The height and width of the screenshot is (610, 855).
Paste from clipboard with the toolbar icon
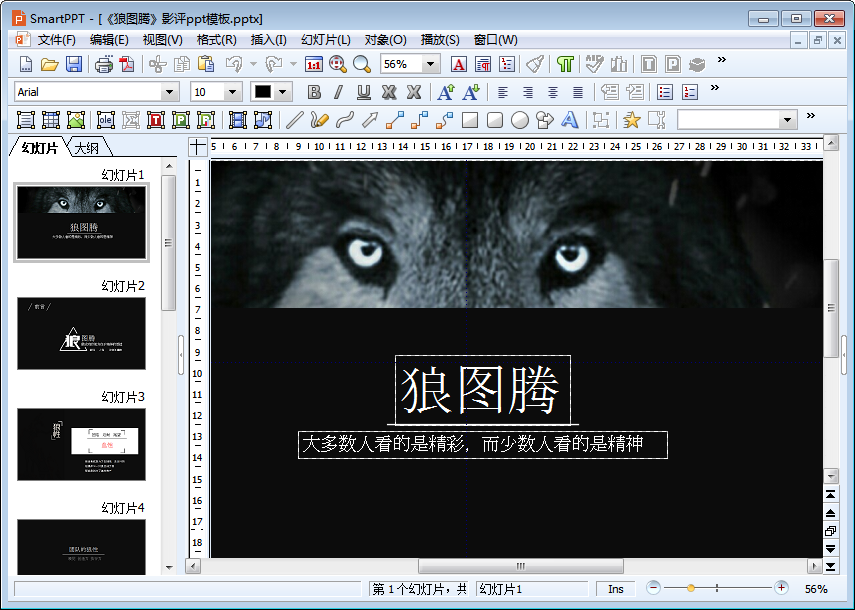pos(206,64)
